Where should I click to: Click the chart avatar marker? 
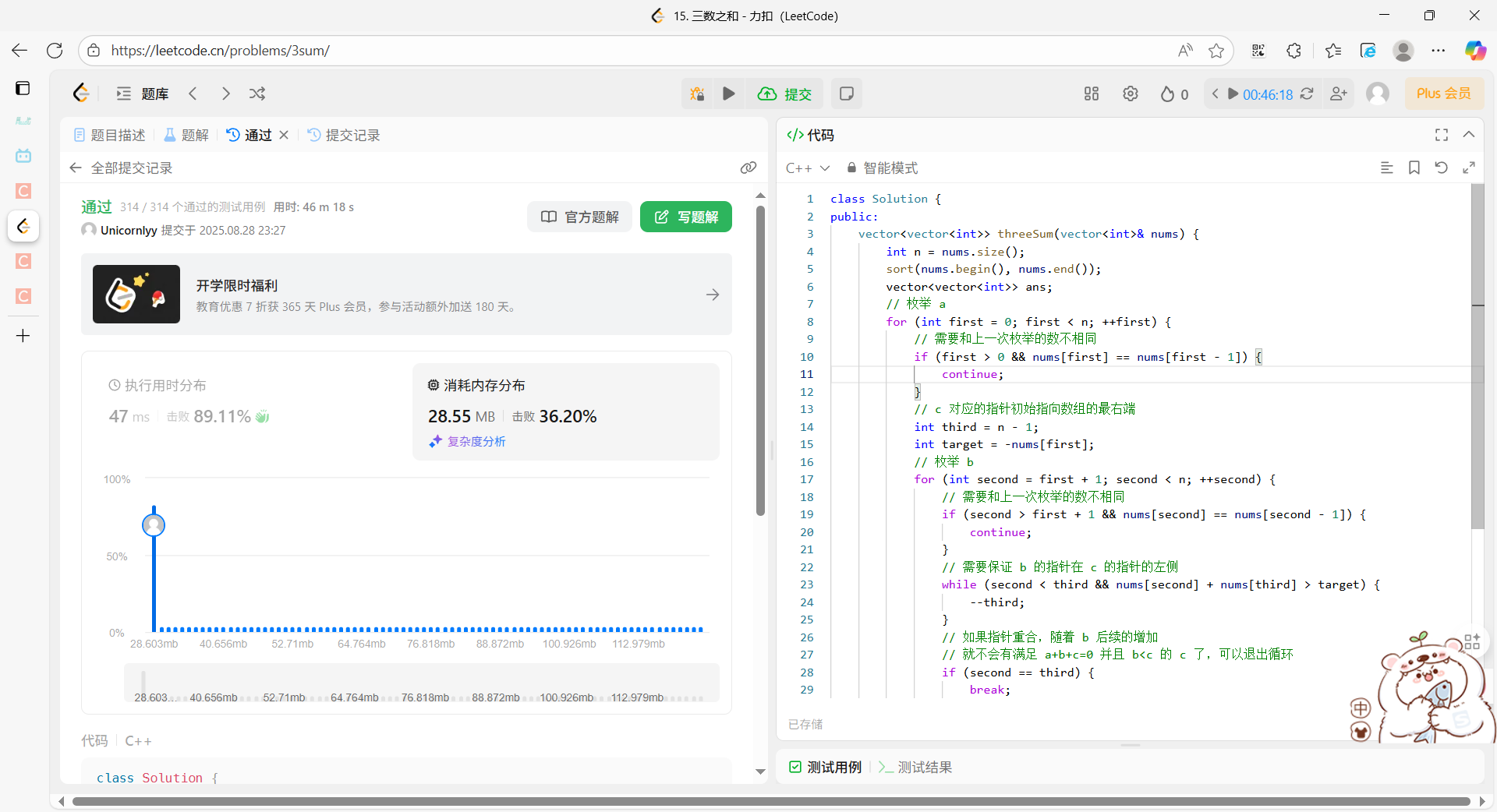tap(154, 525)
